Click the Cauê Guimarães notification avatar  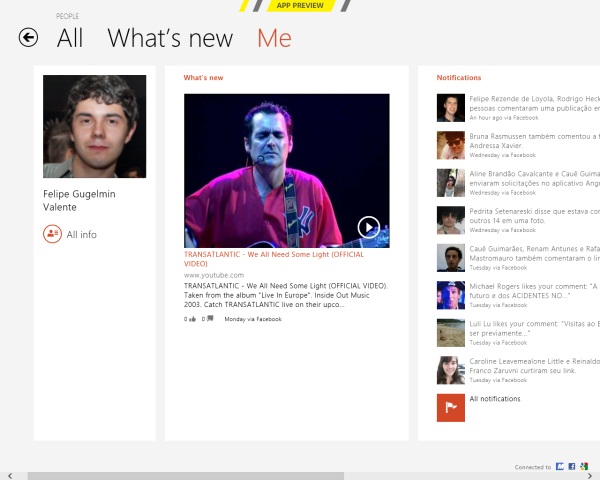click(x=451, y=258)
